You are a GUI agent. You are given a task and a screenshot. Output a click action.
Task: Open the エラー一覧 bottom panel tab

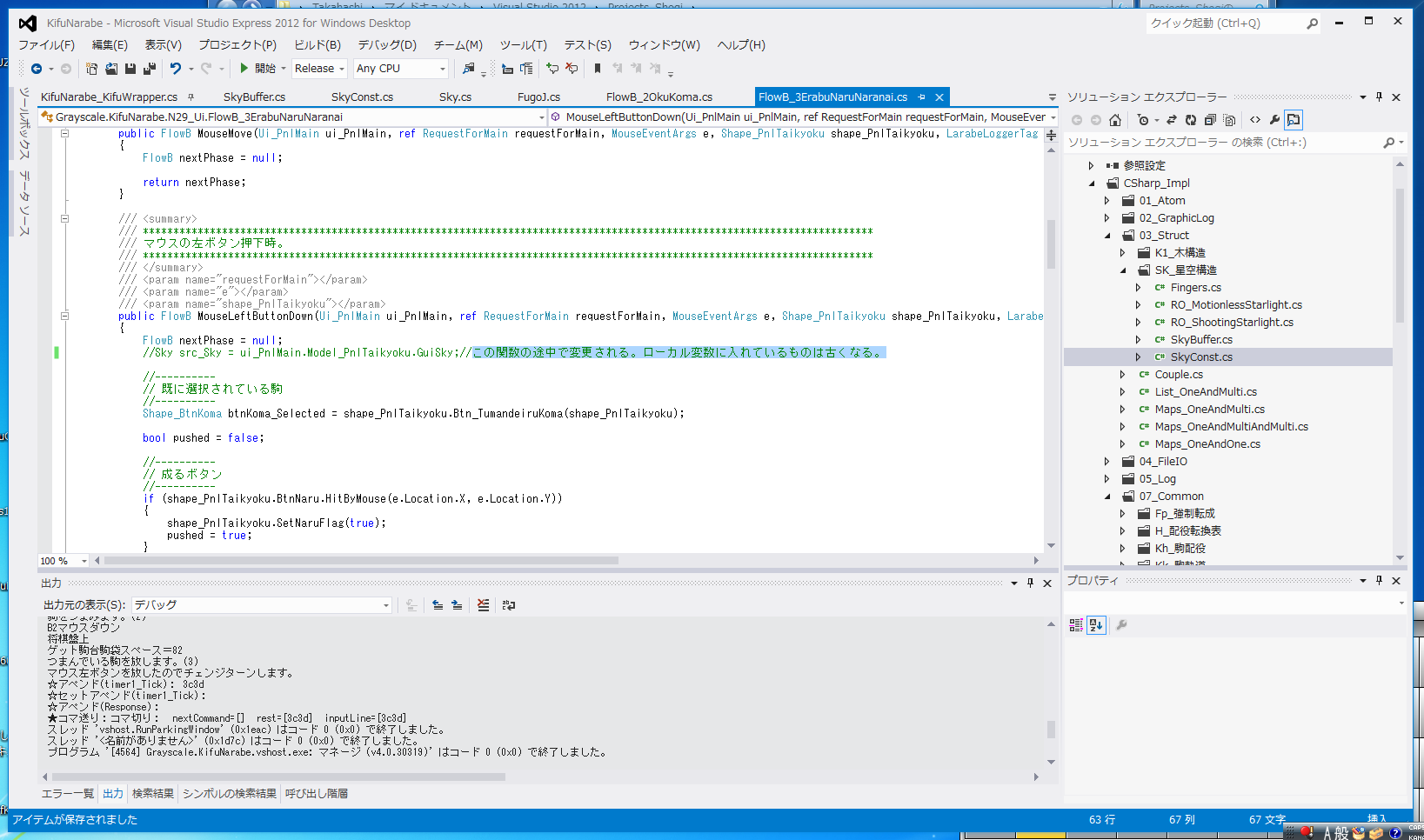(x=68, y=793)
